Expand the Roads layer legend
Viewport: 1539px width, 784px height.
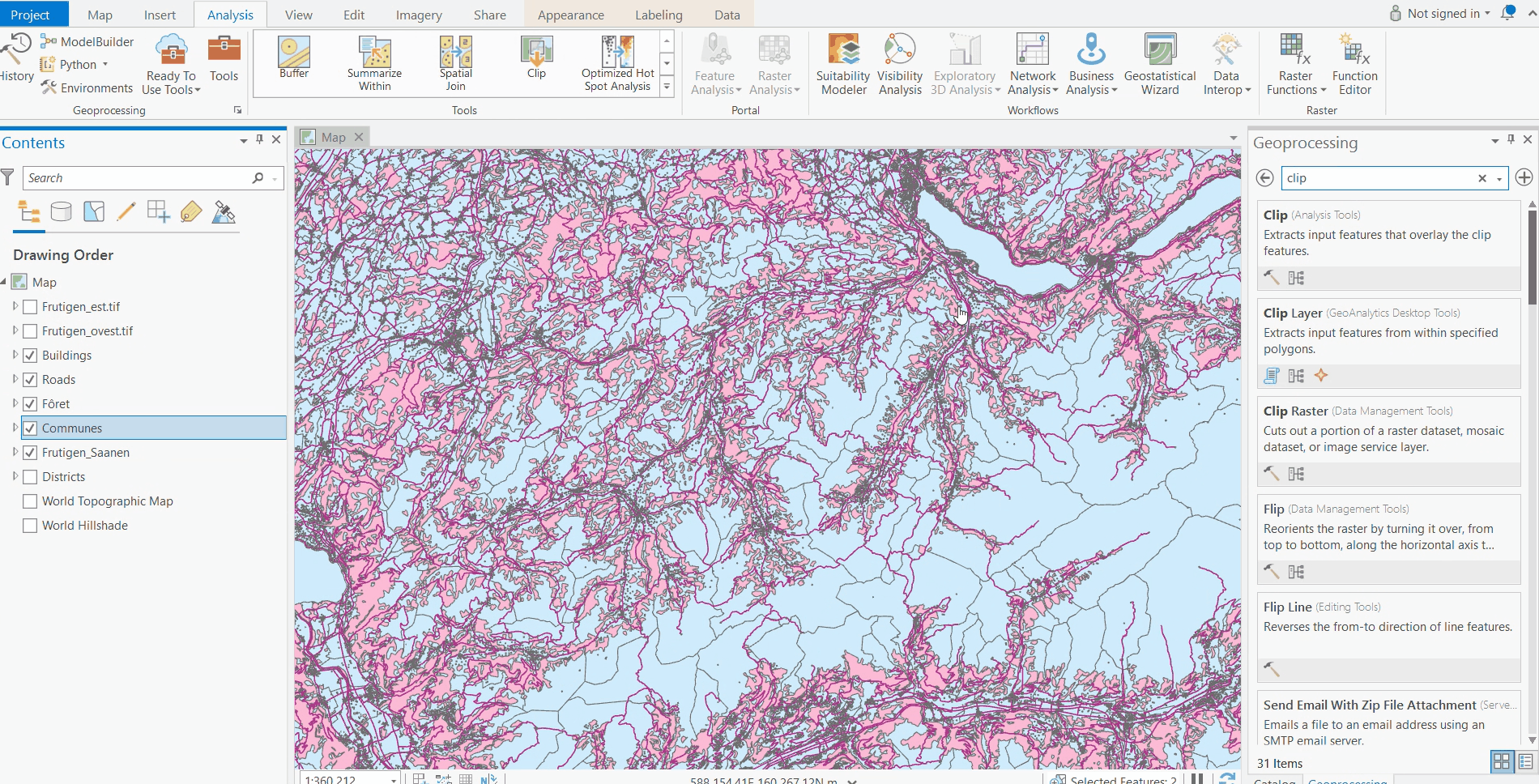pyautogui.click(x=15, y=379)
